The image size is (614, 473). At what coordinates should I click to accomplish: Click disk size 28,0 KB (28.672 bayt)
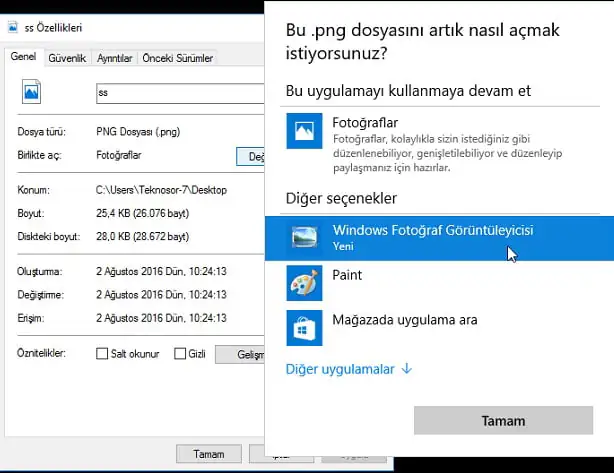click(143, 236)
